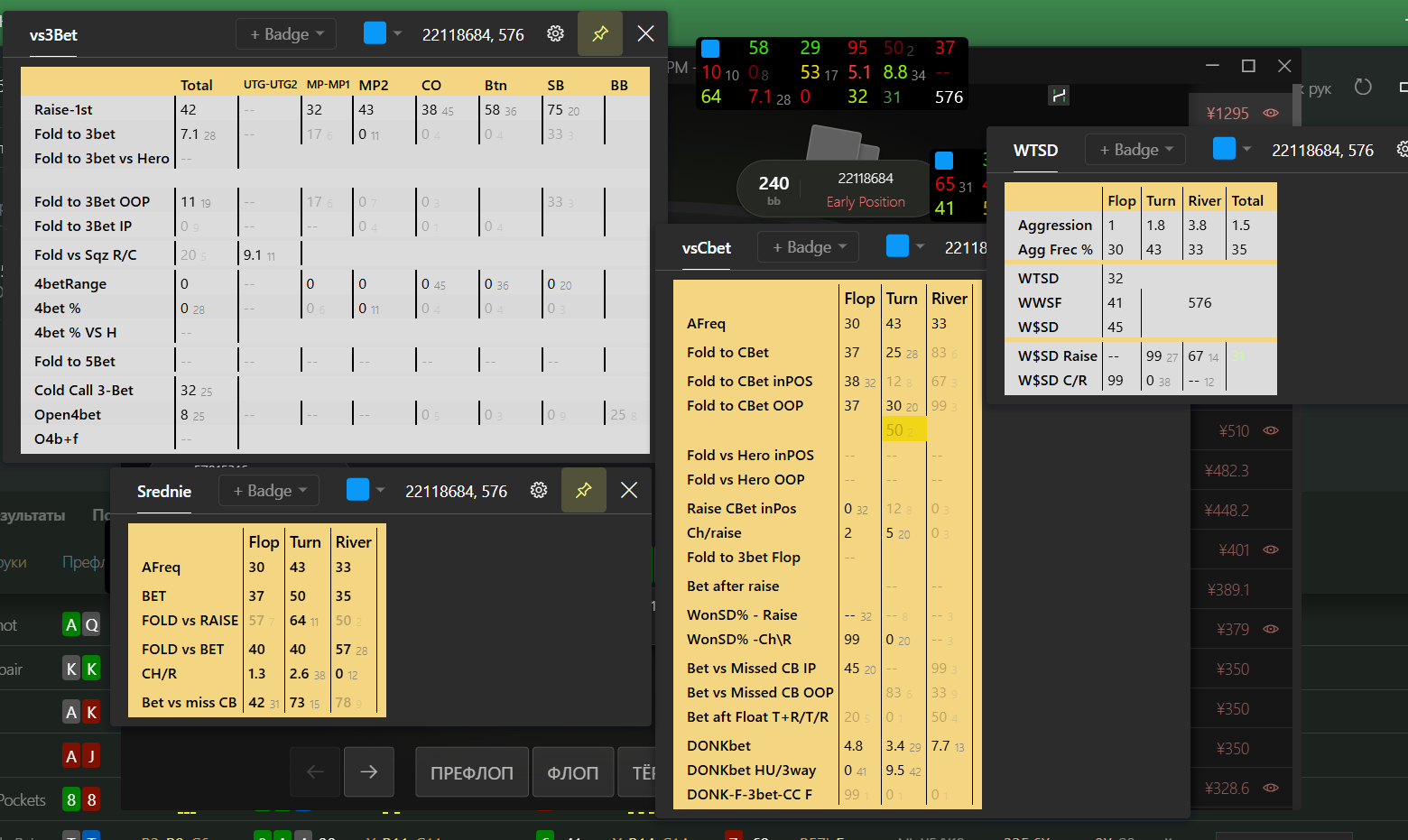
Task: Open settings gear in vs3Bet popup
Action: (x=555, y=33)
